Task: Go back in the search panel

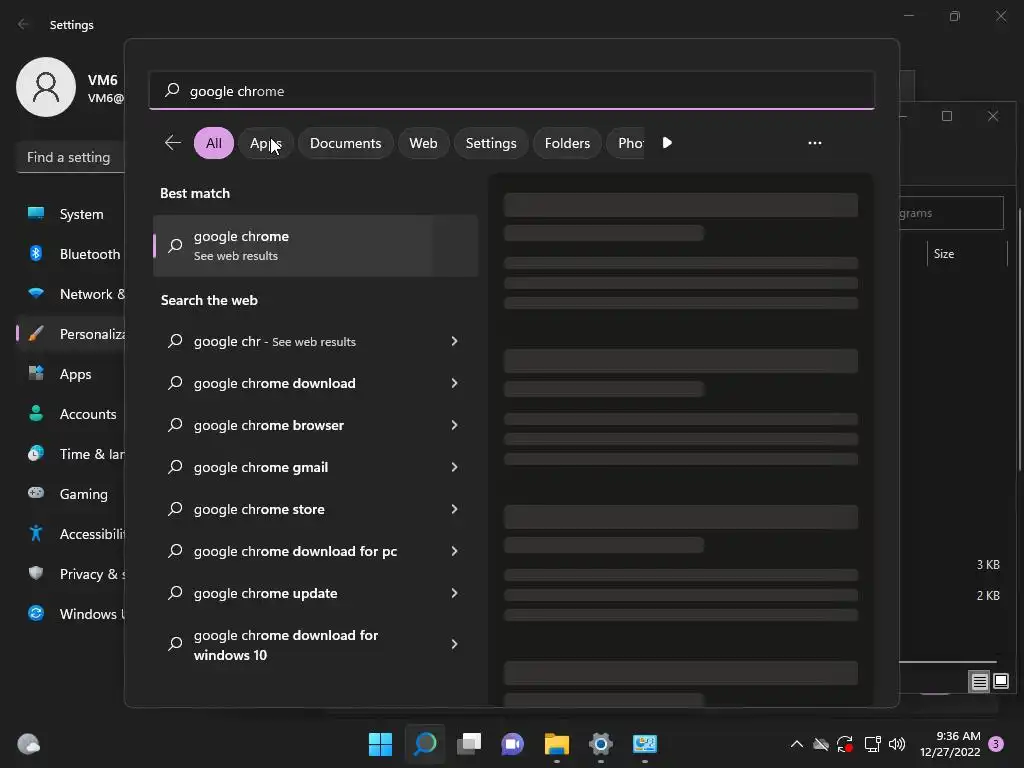Action: coord(172,142)
